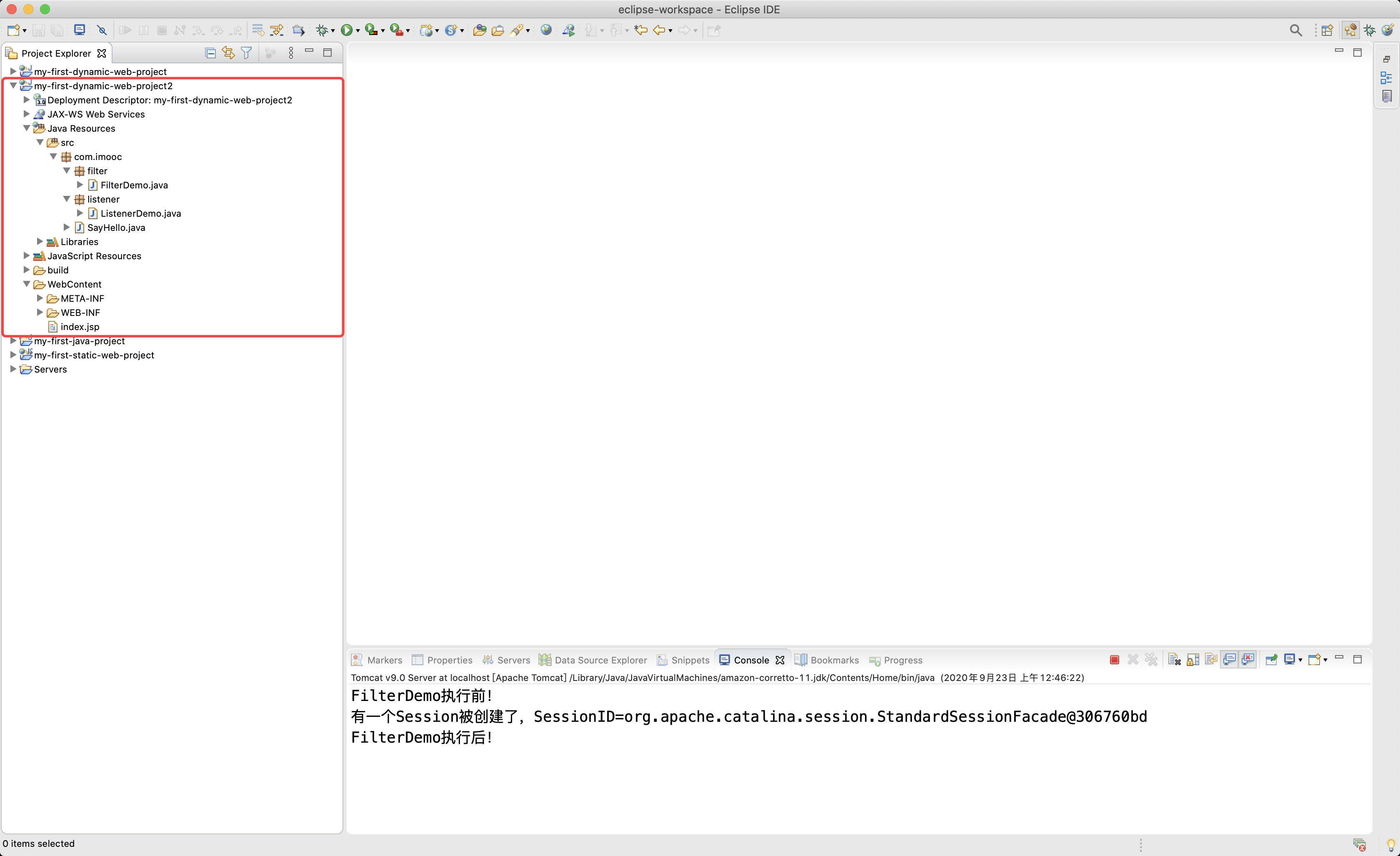Expand the my-first-dynamic-web-project node arrow
1400x856 pixels.
click(x=13, y=72)
